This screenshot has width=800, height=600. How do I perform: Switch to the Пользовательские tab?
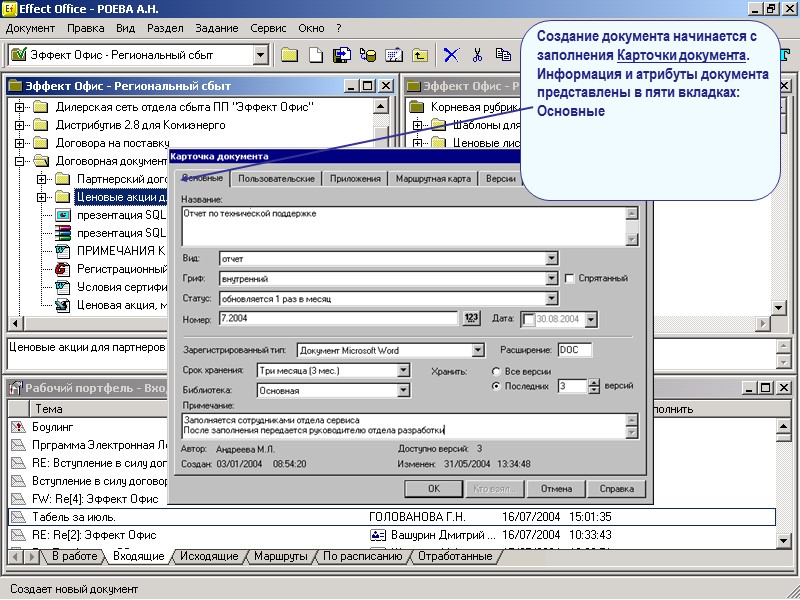point(276,179)
